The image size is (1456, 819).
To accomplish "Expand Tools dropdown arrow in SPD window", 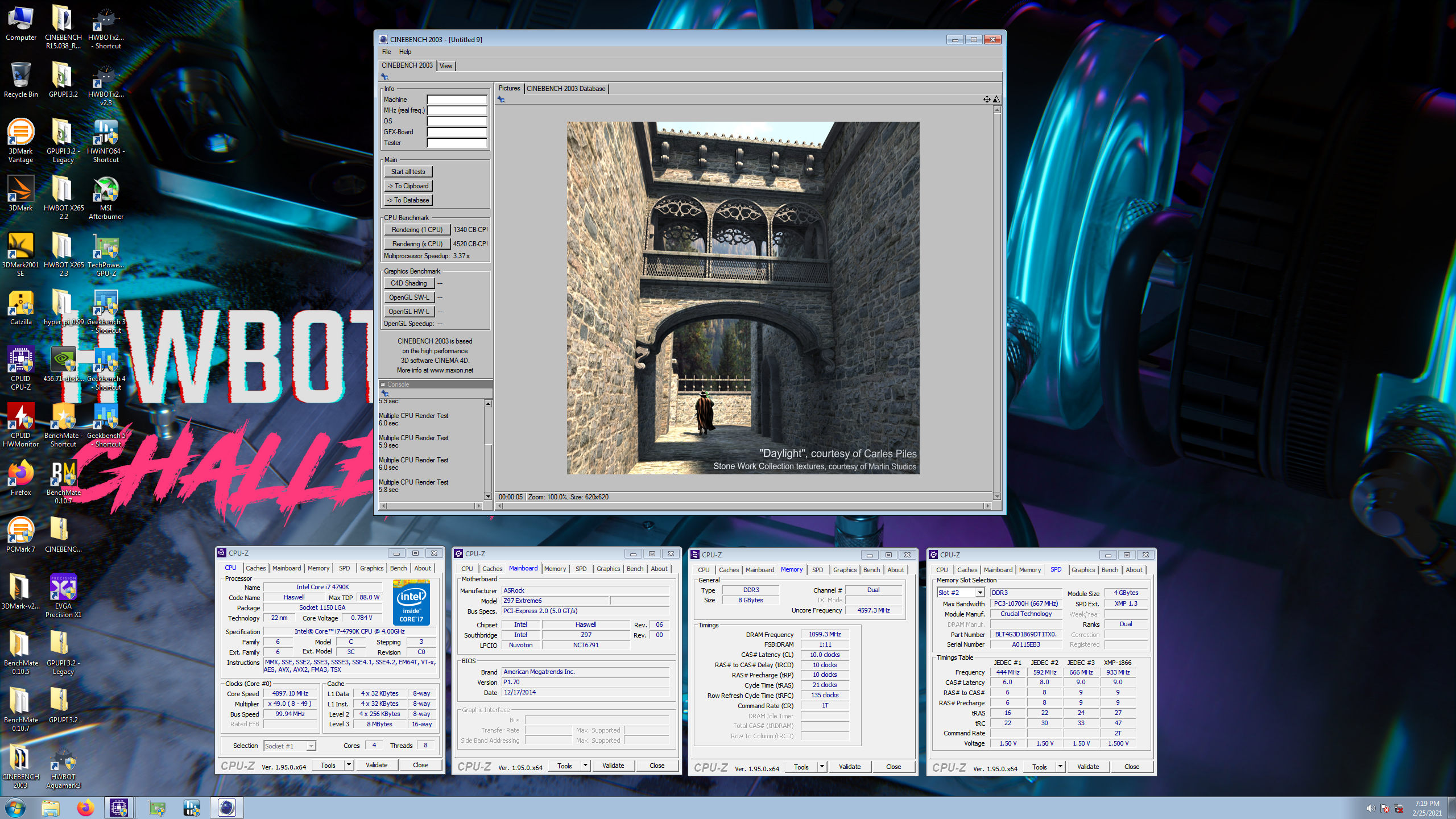I will (x=1060, y=767).
